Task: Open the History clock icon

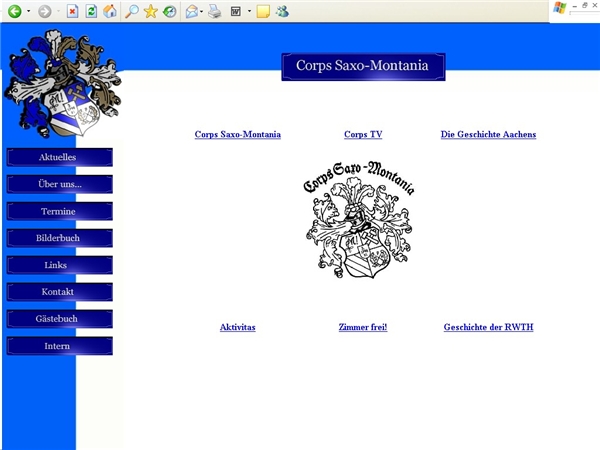Action: 170,11
